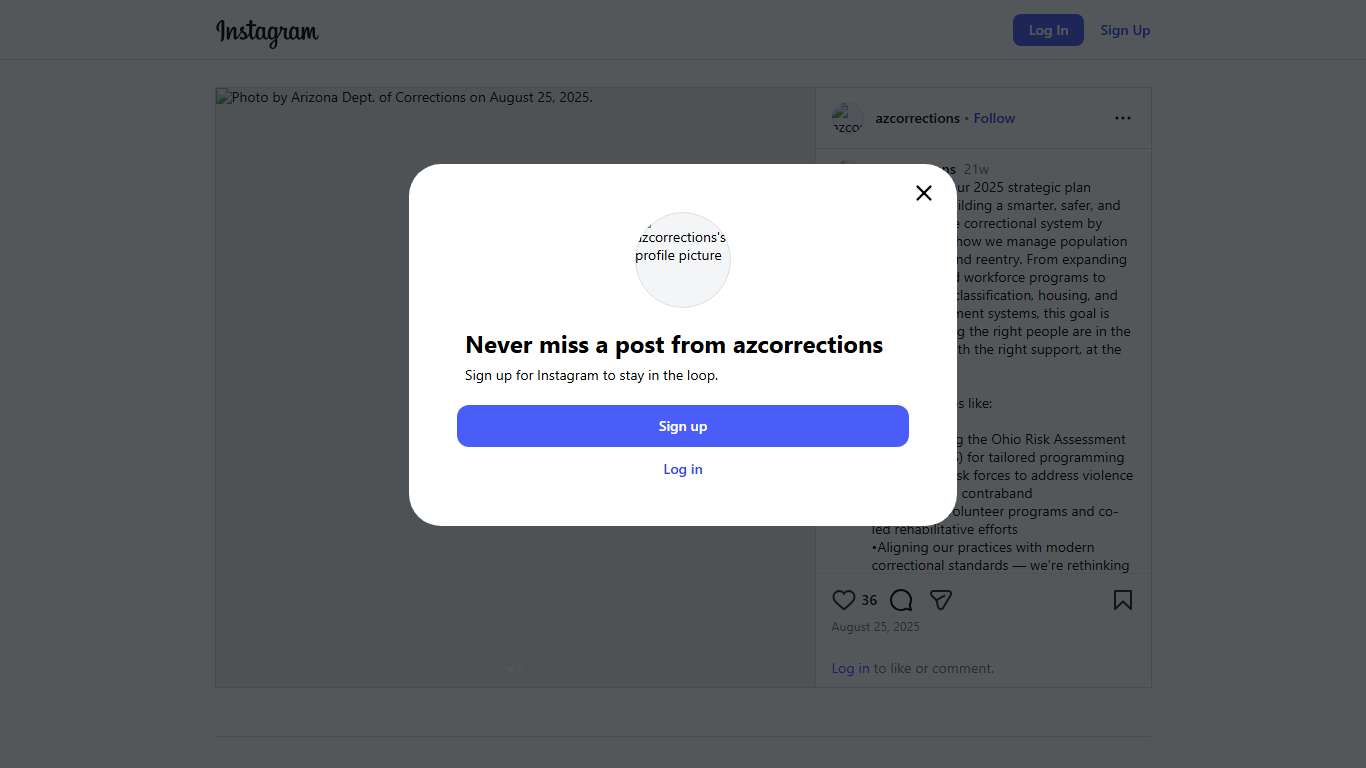
Task: Follow the azcorrections account
Action: [994, 118]
